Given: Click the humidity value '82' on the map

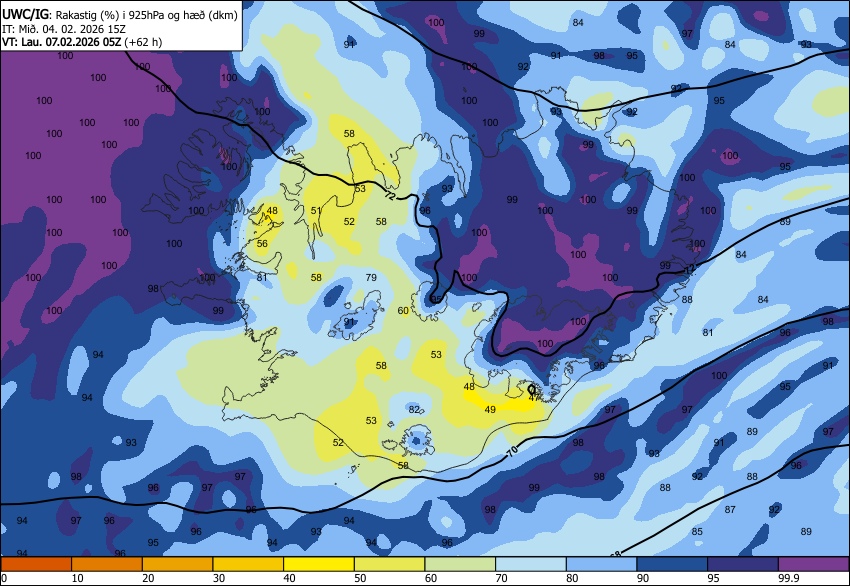Looking at the screenshot, I should coord(414,409).
